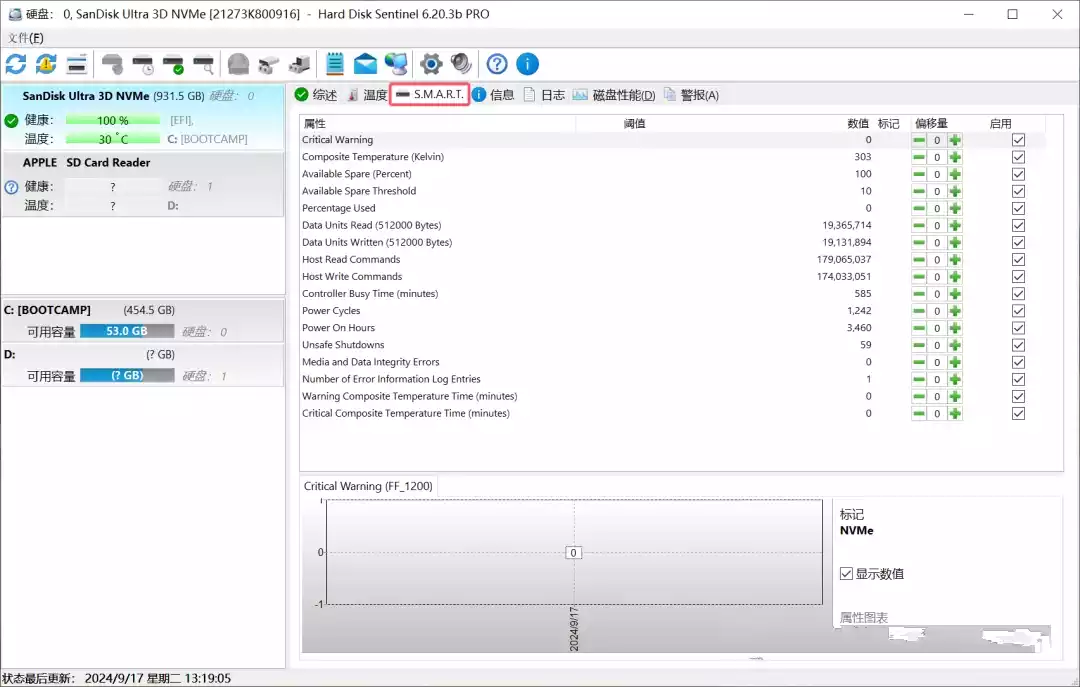
Task: Uncheck the Critical Warning enable checkbox
Action: point(1018,140)
